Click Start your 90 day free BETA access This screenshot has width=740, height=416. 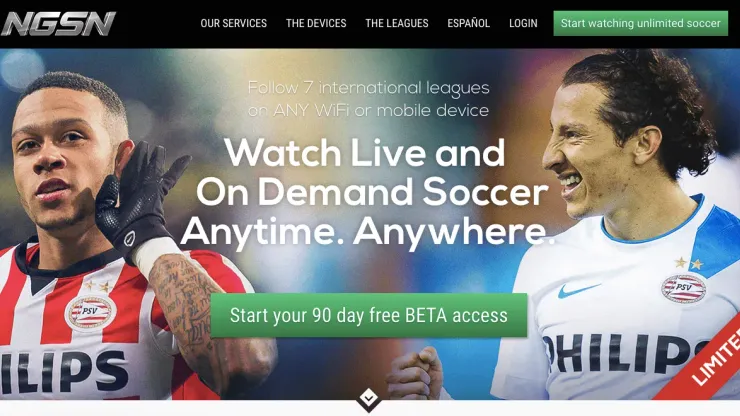369,315
